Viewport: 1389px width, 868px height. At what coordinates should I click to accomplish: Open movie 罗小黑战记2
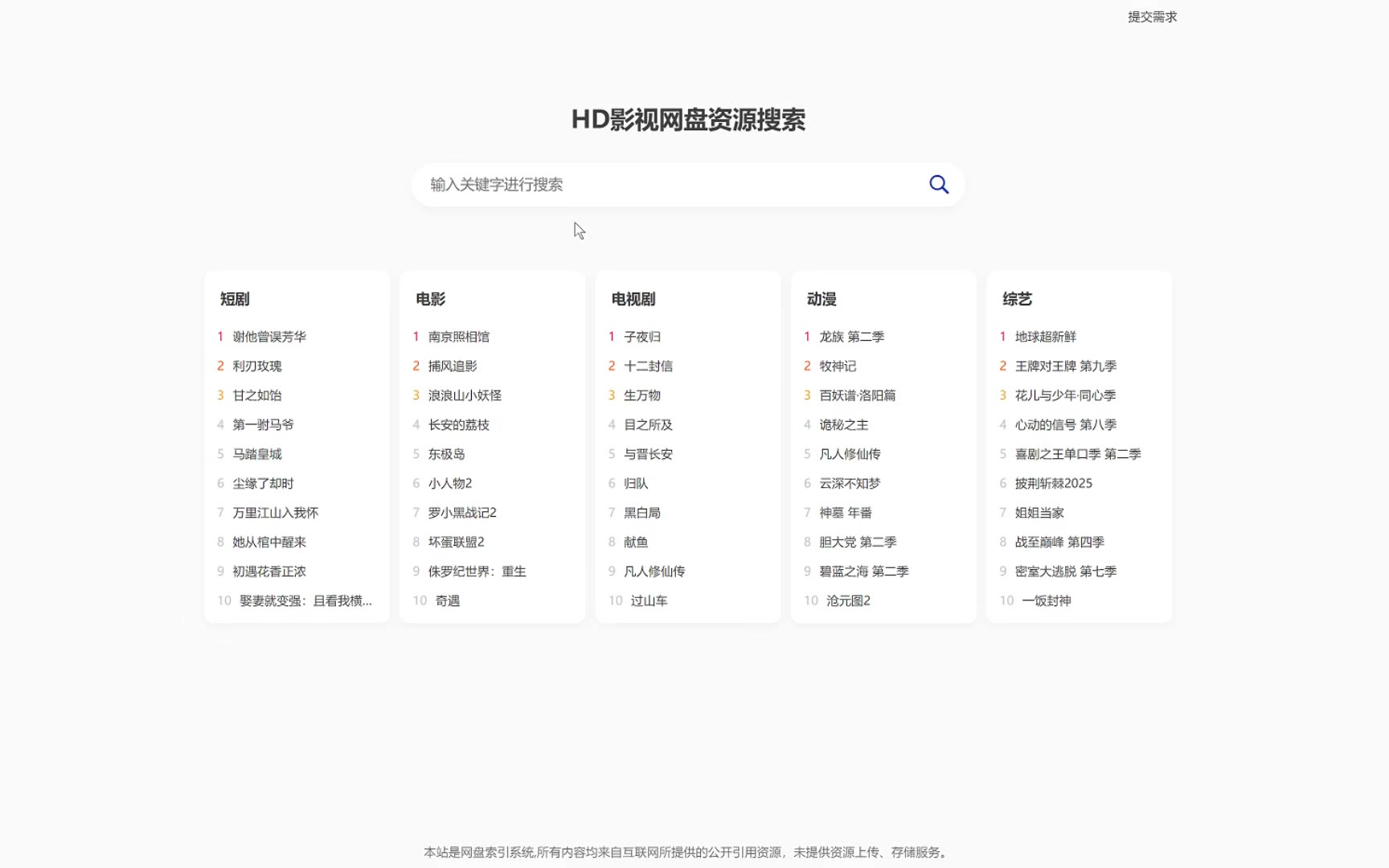pyautogui.click(x=462, y=513)
